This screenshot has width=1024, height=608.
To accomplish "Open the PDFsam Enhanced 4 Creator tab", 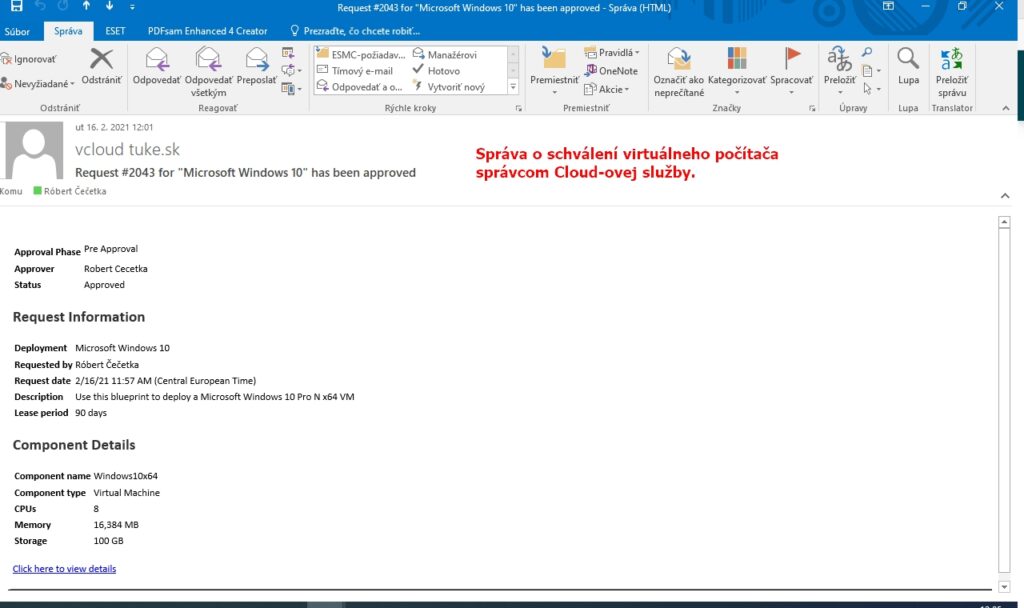I will (x=207, y=31).
